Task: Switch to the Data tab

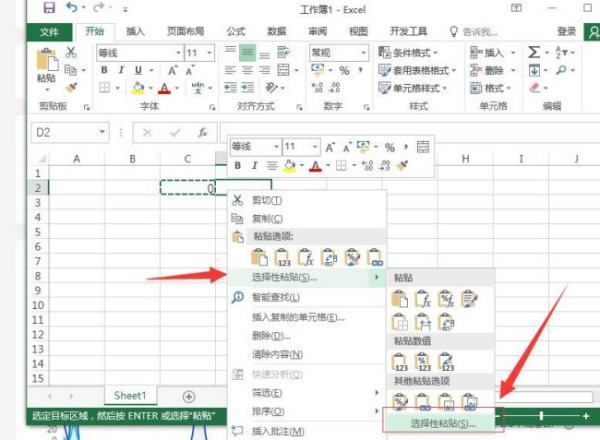Action: pos(277,31)
